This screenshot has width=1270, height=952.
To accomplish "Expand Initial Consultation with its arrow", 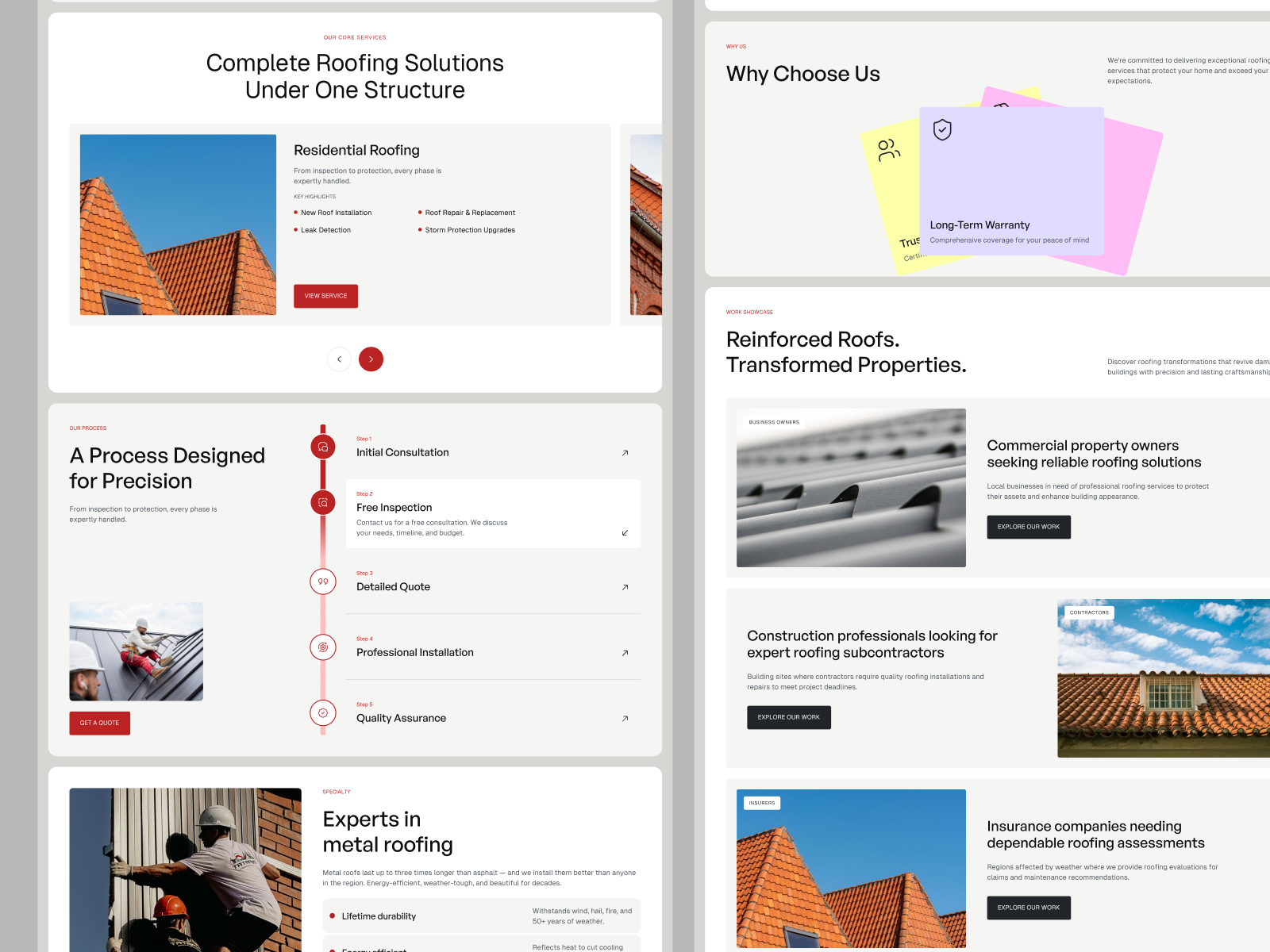I will point(625,453).
